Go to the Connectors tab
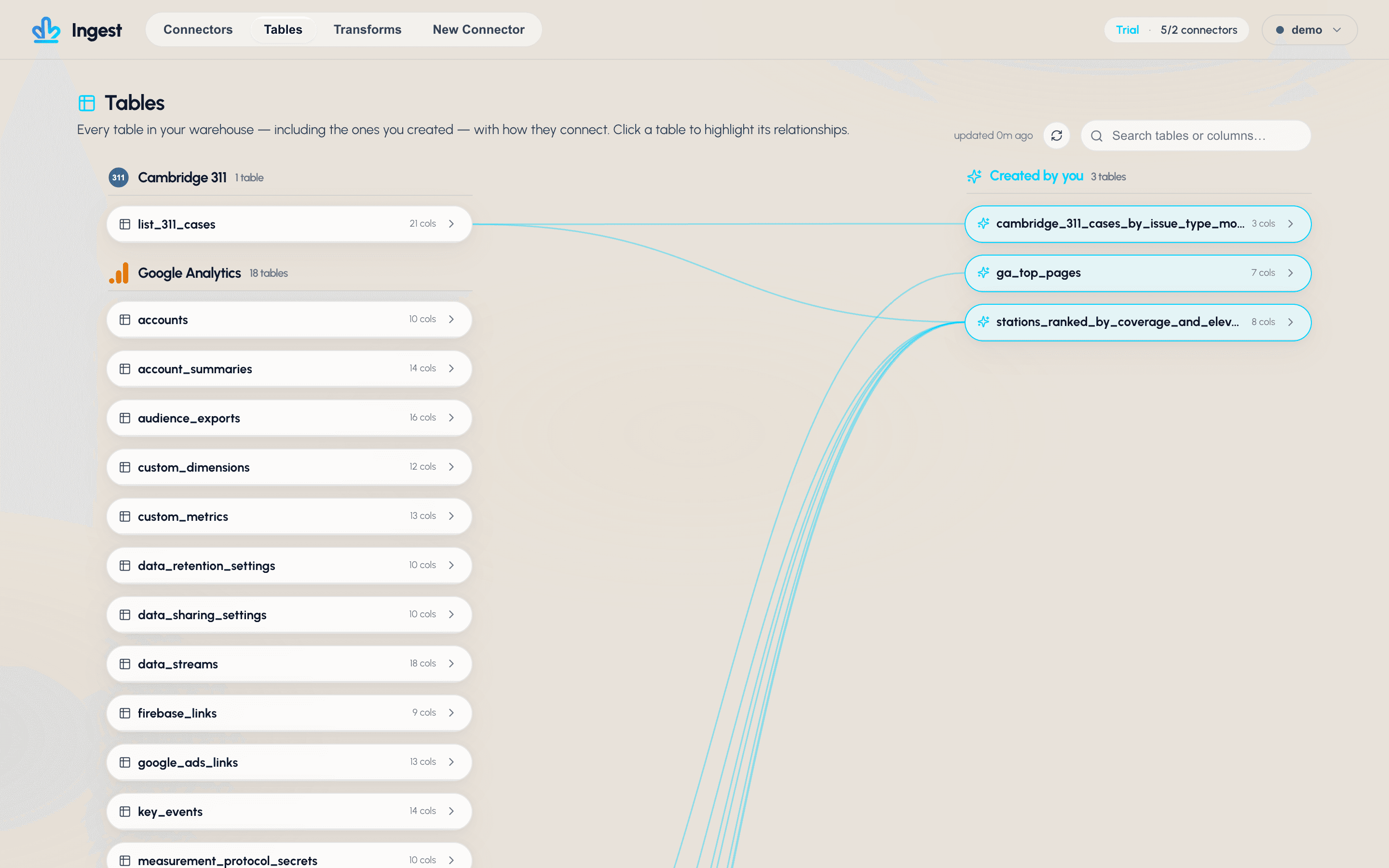Image resolution: width=1389 pixels, height=868 pixels. pyautogui.click(x=198, y=30)
